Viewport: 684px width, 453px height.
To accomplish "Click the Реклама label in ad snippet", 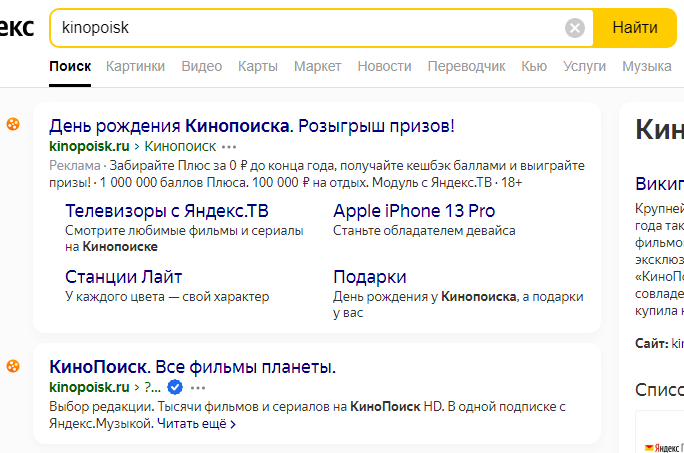I will click(x=75, y=166).
